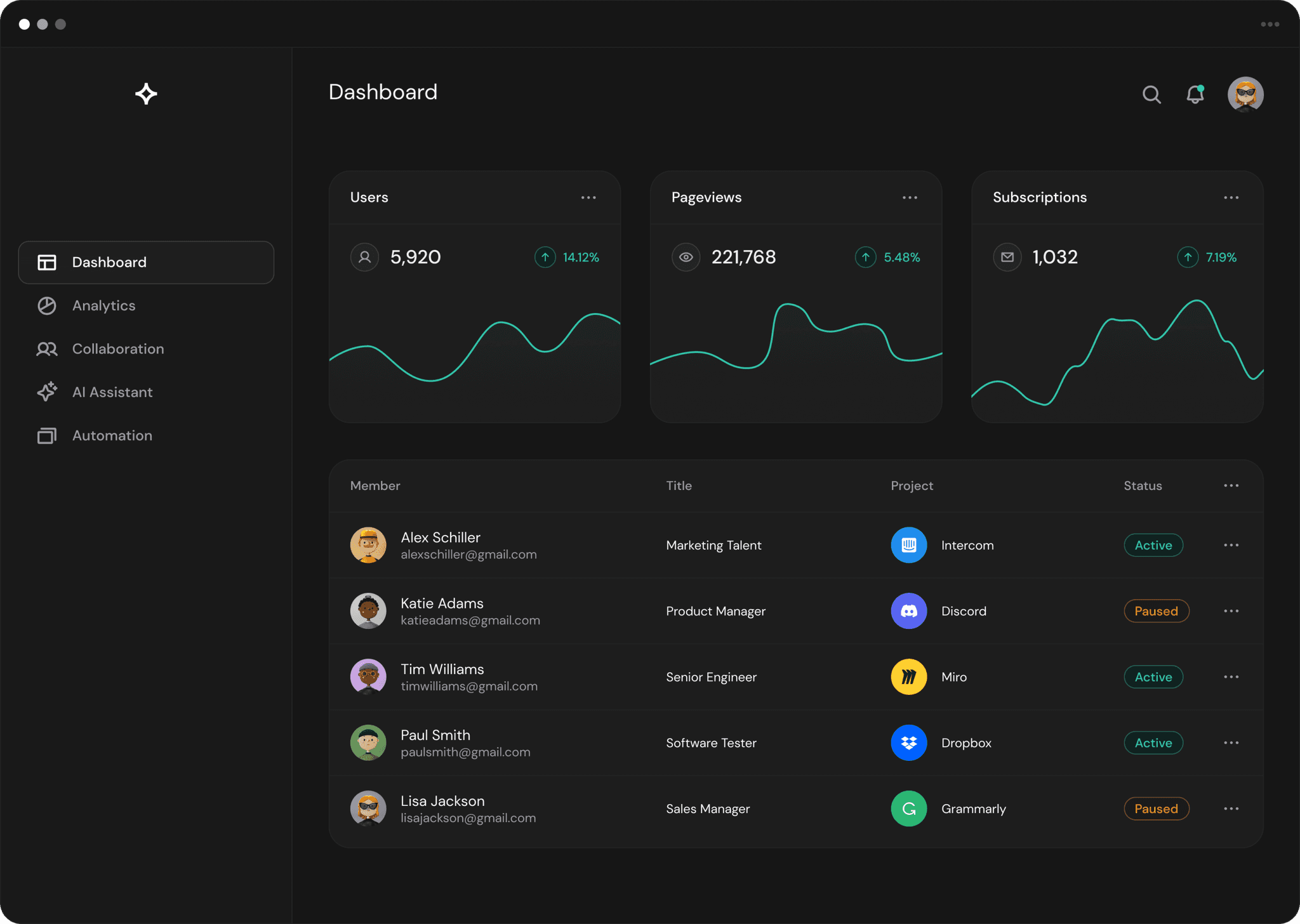The image size is (1300, 924).
Task: Click Alex Schiller's Active status badge
Action: point(1153,545)
